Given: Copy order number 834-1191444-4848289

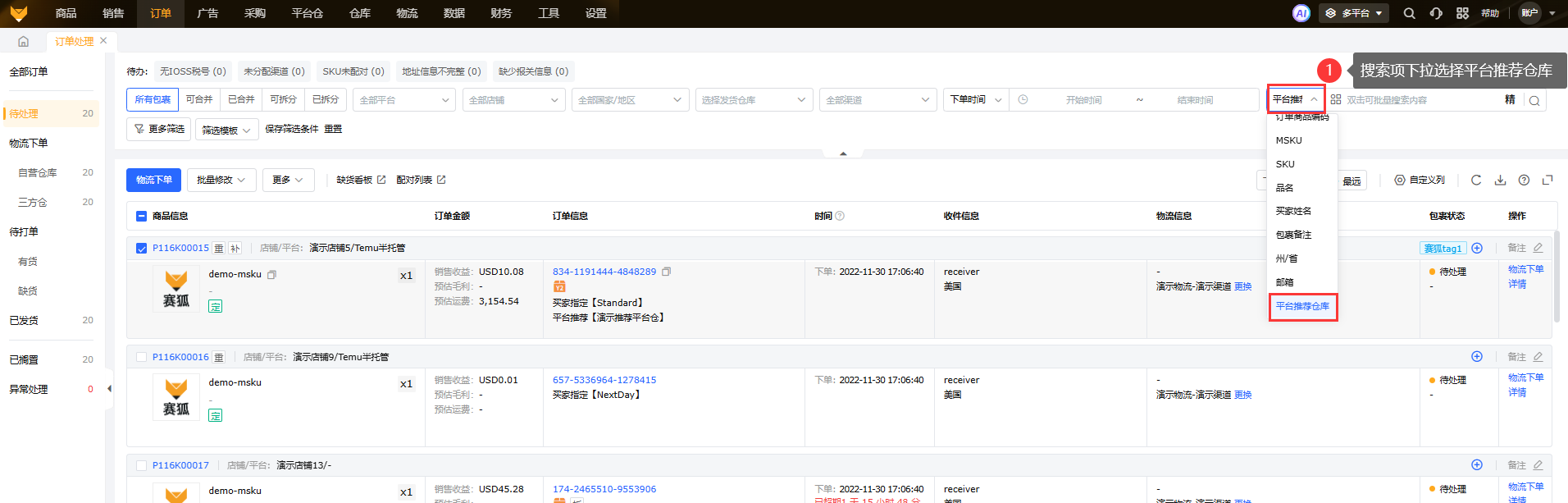Looking at the screenshot, I should click(667, 272).
